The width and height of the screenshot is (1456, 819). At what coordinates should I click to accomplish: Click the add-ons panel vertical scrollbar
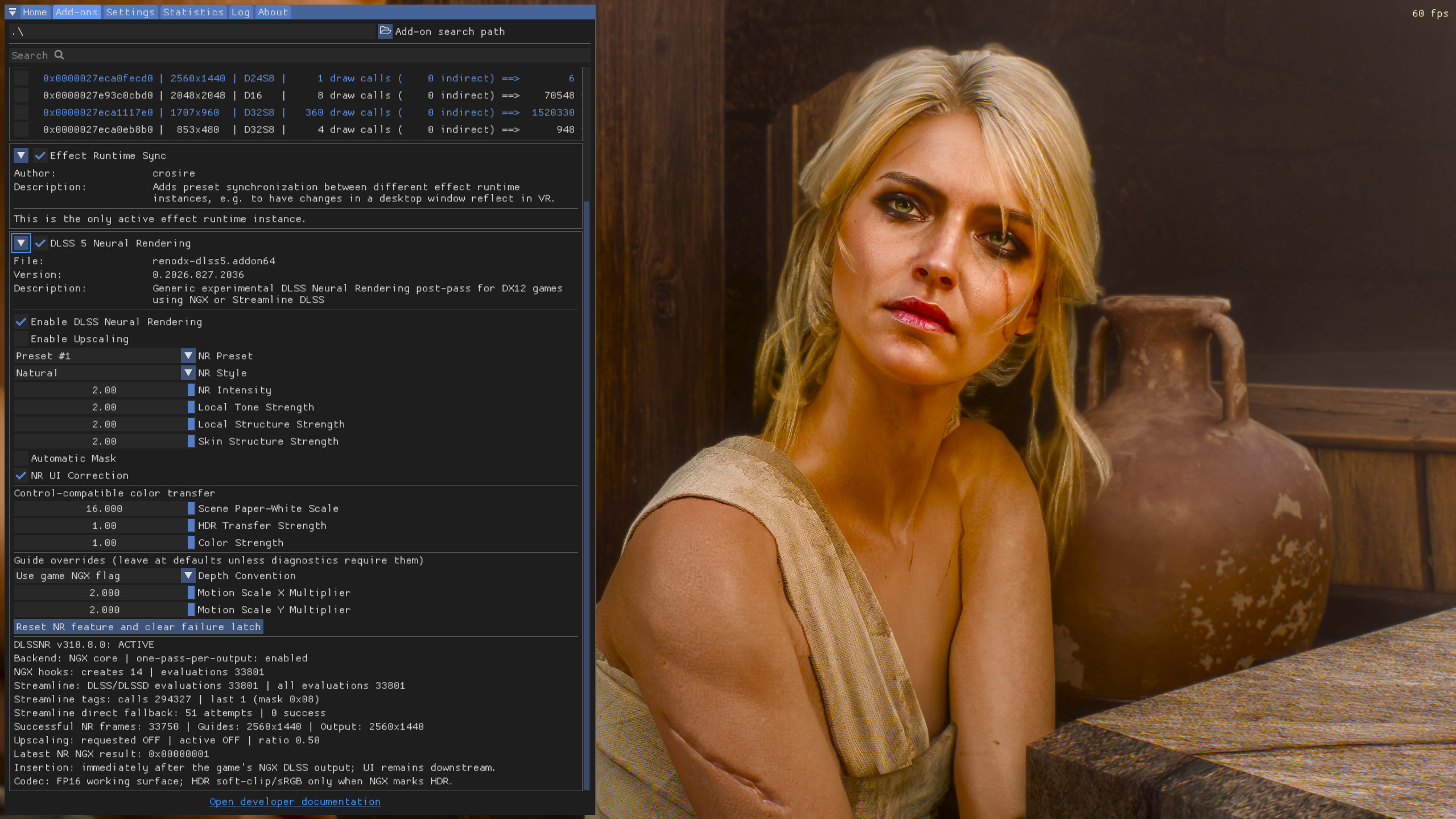pos(587,495)
